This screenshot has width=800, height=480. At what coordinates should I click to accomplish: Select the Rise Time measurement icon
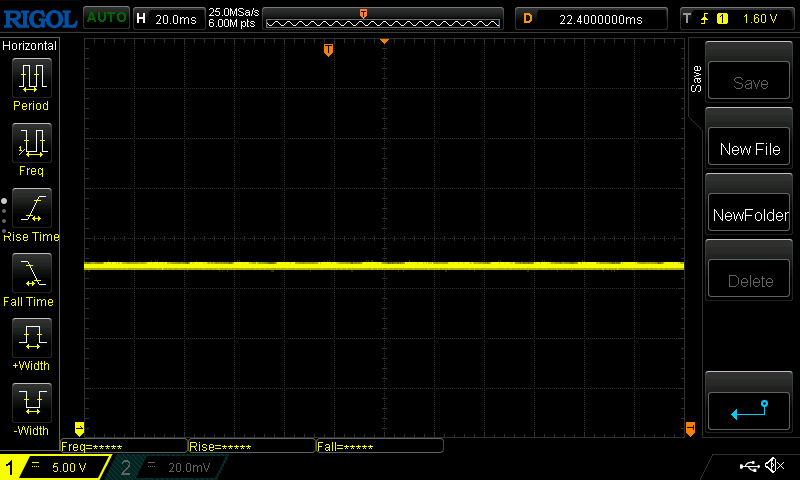point(32,208)
